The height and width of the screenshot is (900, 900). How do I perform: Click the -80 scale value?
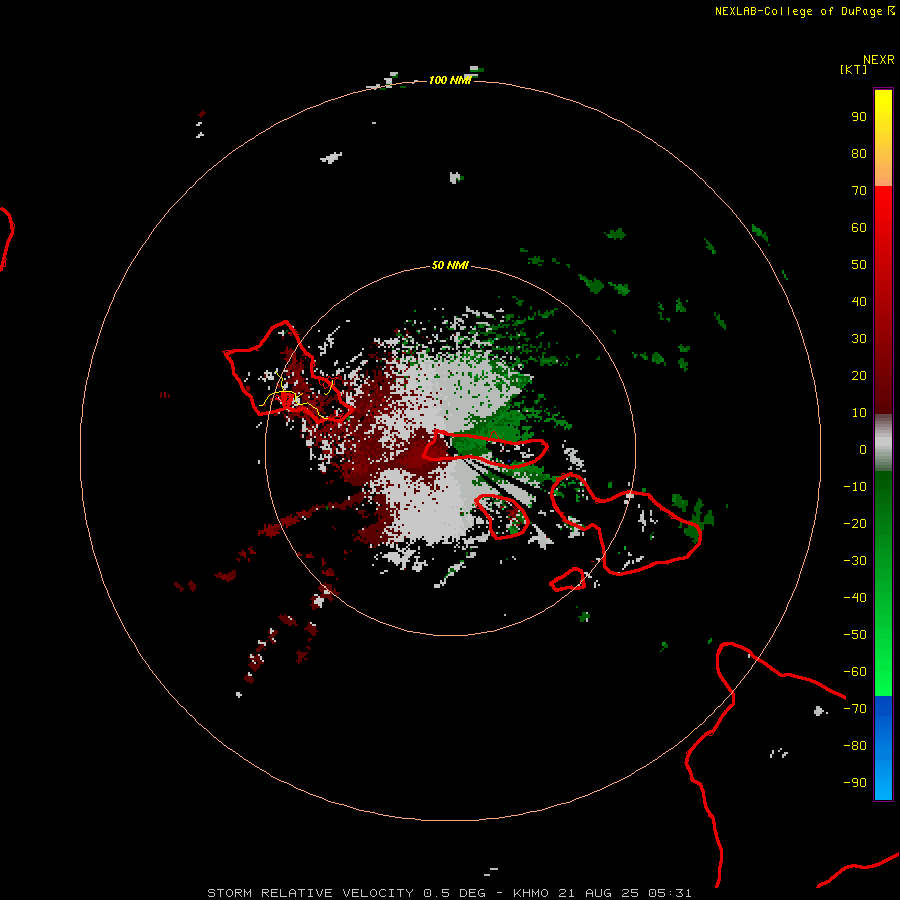(855, 746)
